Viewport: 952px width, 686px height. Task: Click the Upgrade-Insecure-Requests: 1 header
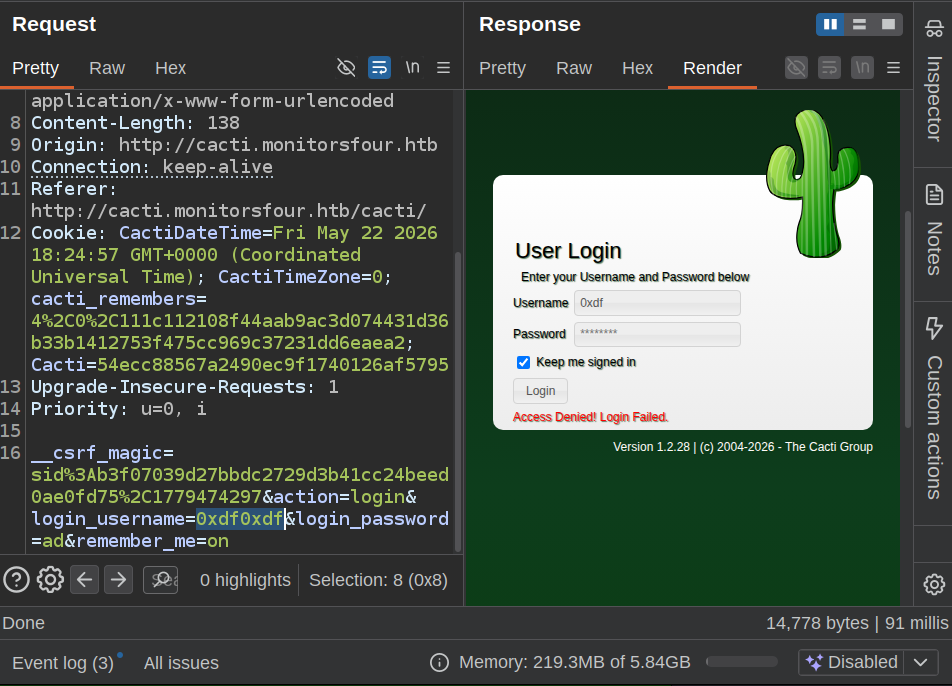tap(185, 387)
